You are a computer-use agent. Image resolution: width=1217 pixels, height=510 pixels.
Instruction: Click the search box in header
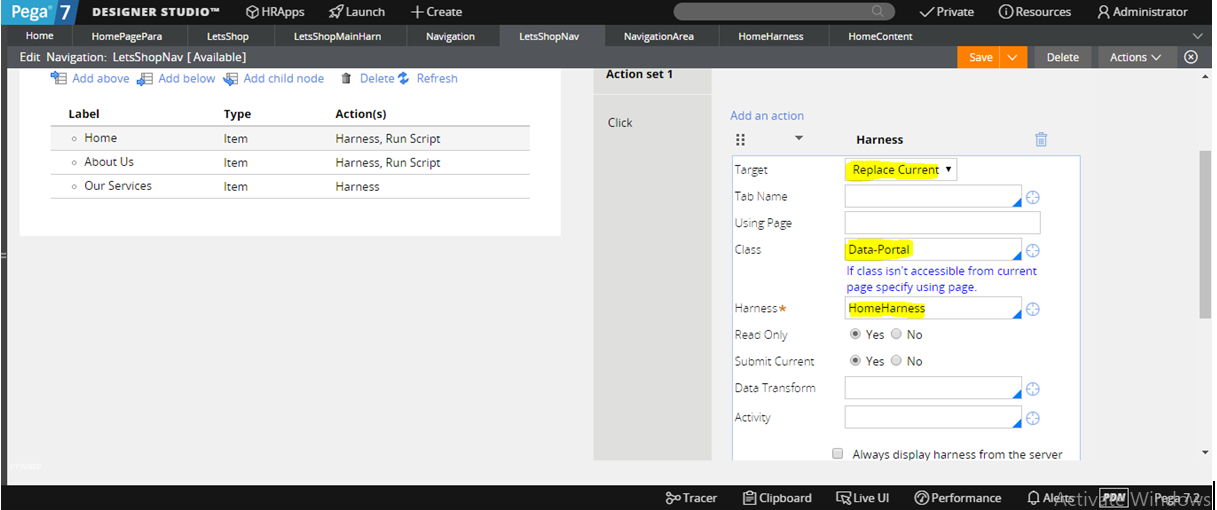(x=784, y=12)
